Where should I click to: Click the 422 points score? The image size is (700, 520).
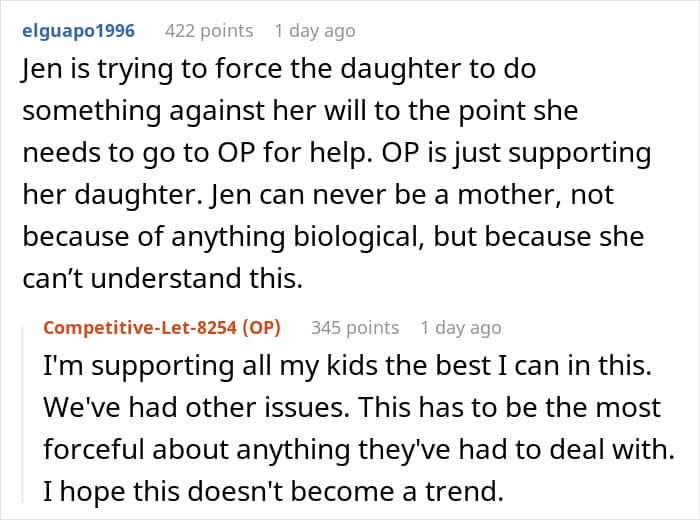pos(208,31)
